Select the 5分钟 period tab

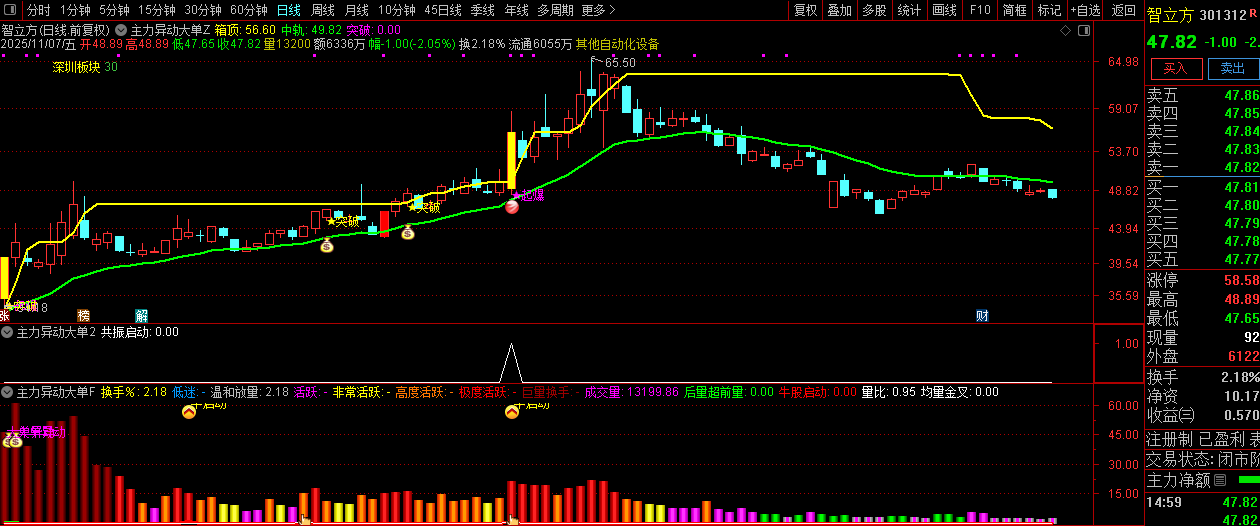point(114,10)
